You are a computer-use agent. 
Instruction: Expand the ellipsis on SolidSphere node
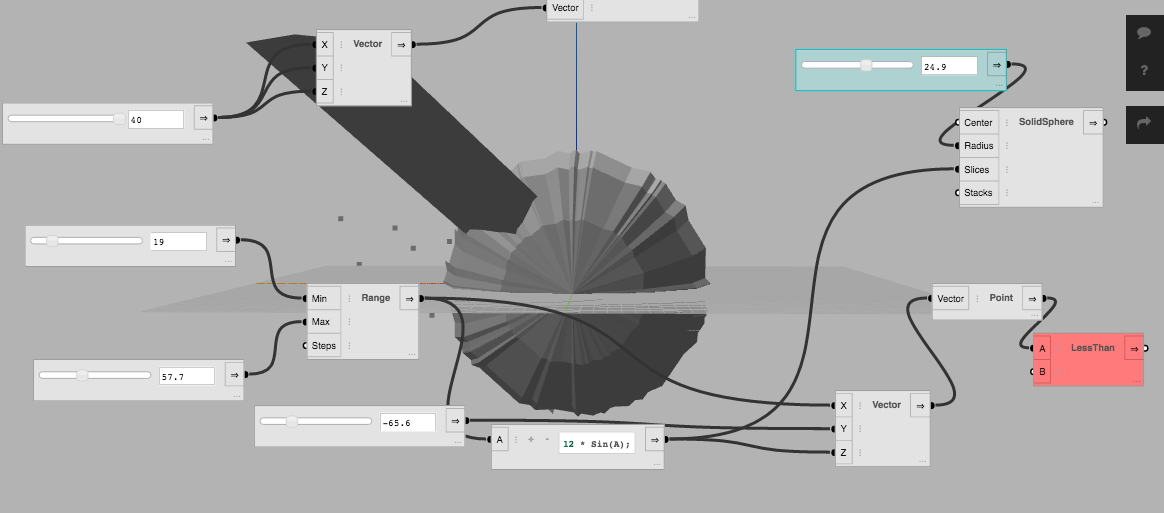point(1095,201)
